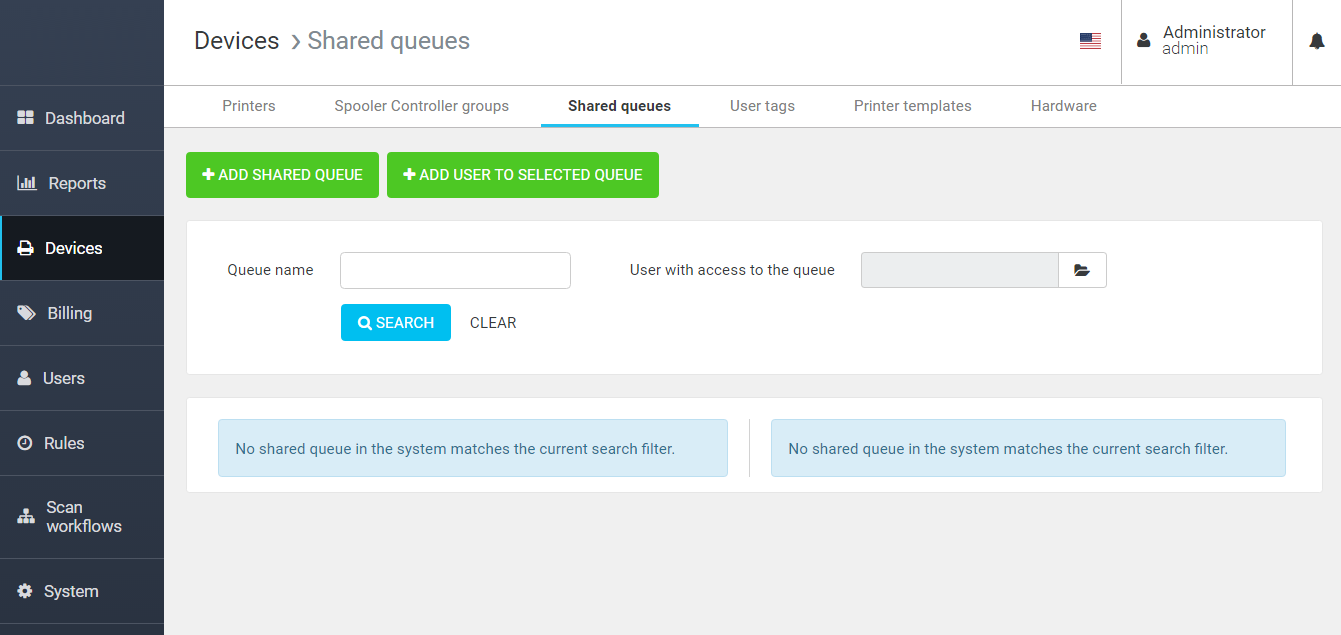Click the Billing tag icon
1341x635 pixels.
[27, 313]
